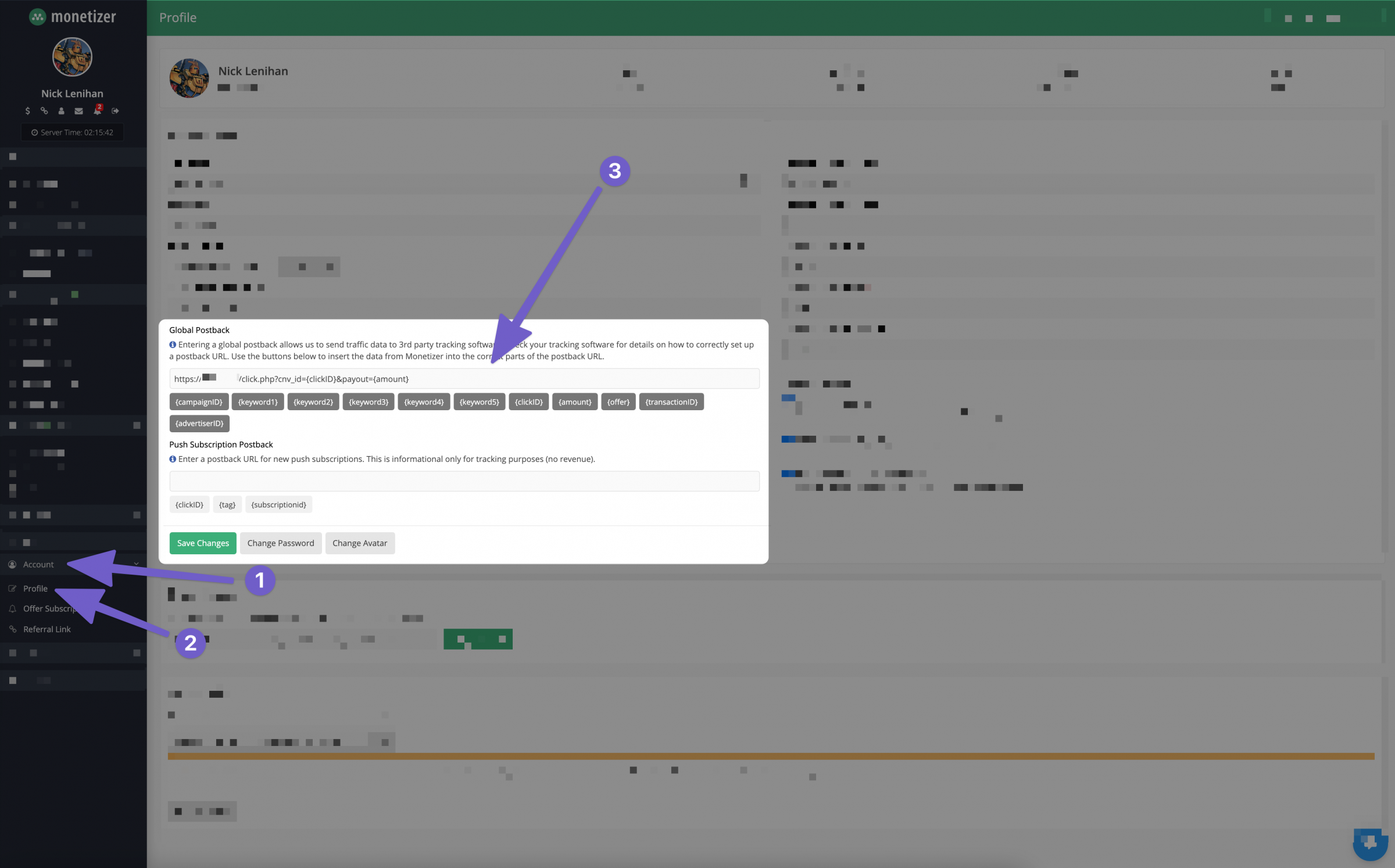Expand the Account menu chevron
This screenshot has width=1395, height=868.
point(136,564)
